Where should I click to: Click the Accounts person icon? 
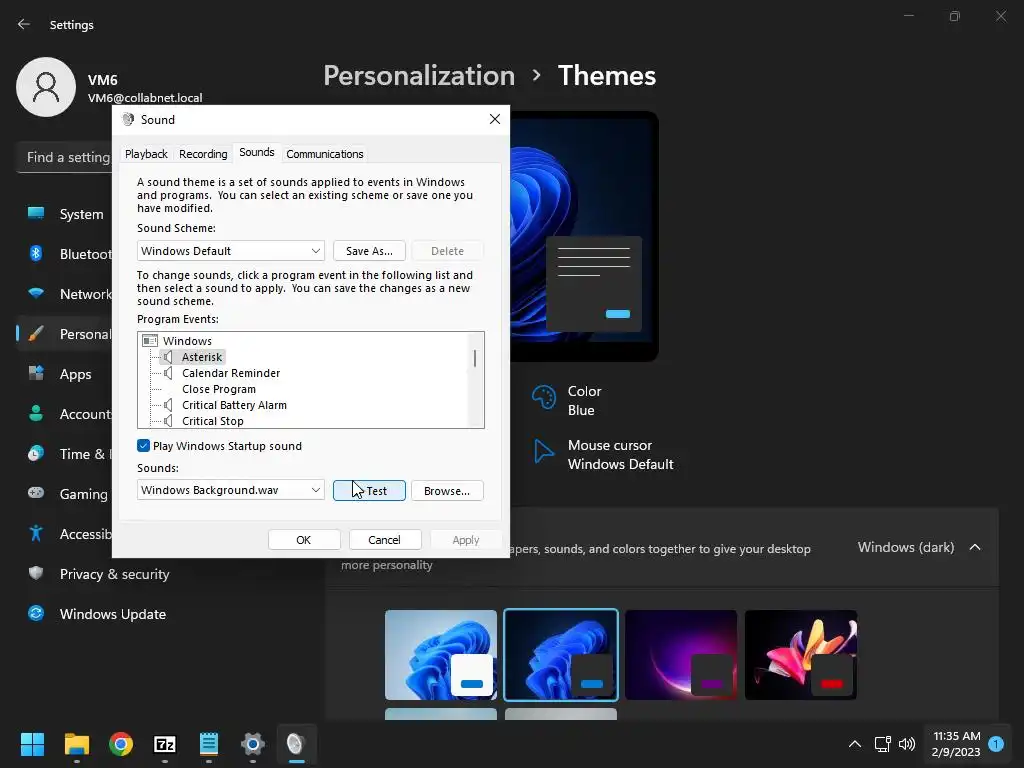36,413
